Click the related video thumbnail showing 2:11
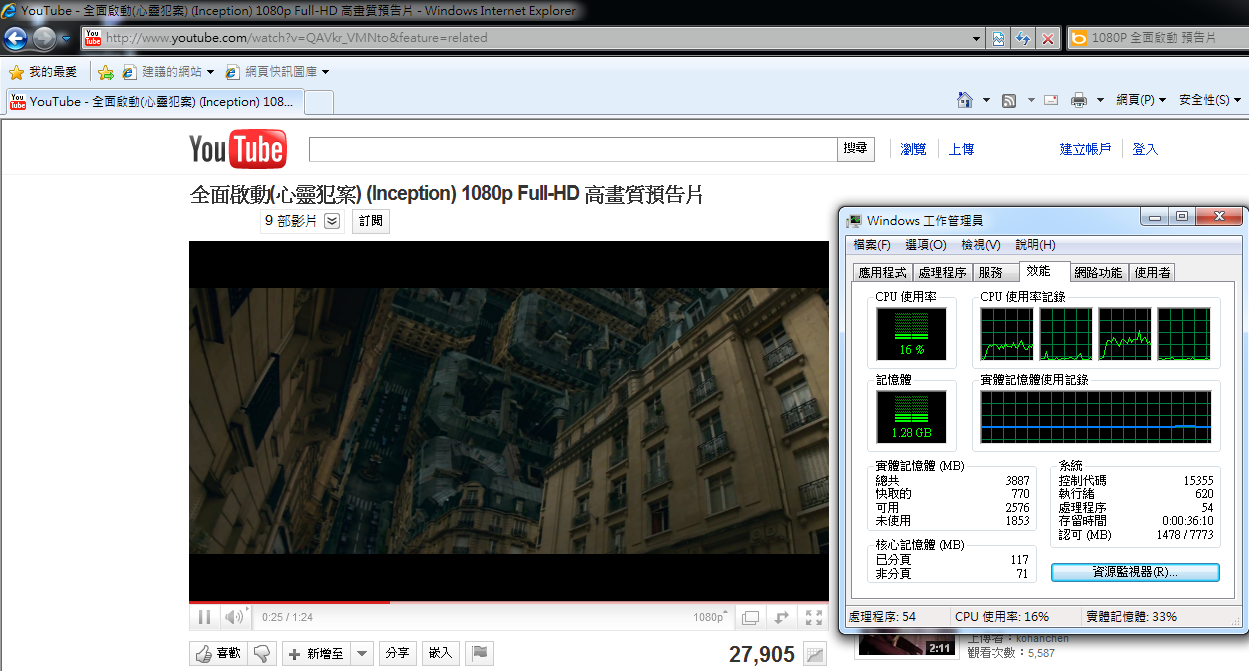 click(x=907, y=647)
